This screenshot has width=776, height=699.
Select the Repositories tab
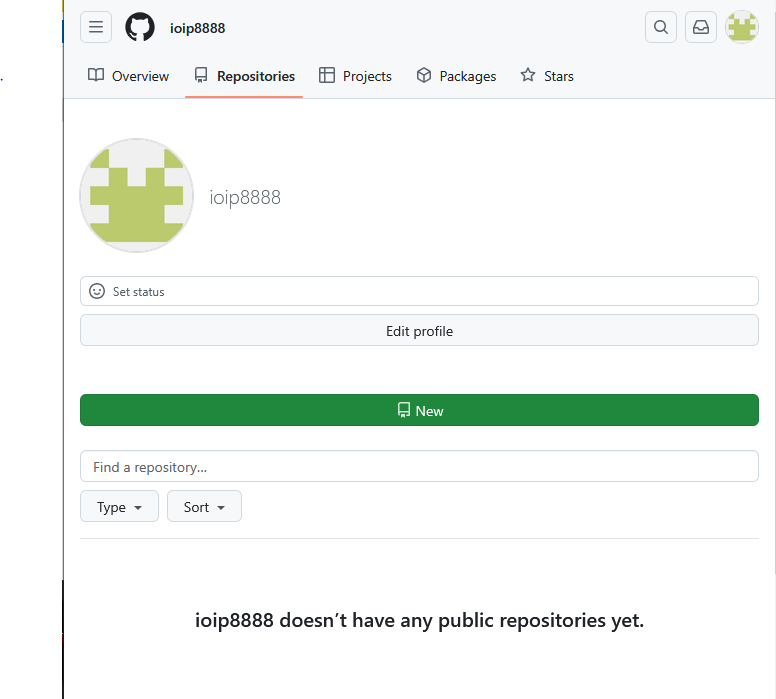coord(244,76)
